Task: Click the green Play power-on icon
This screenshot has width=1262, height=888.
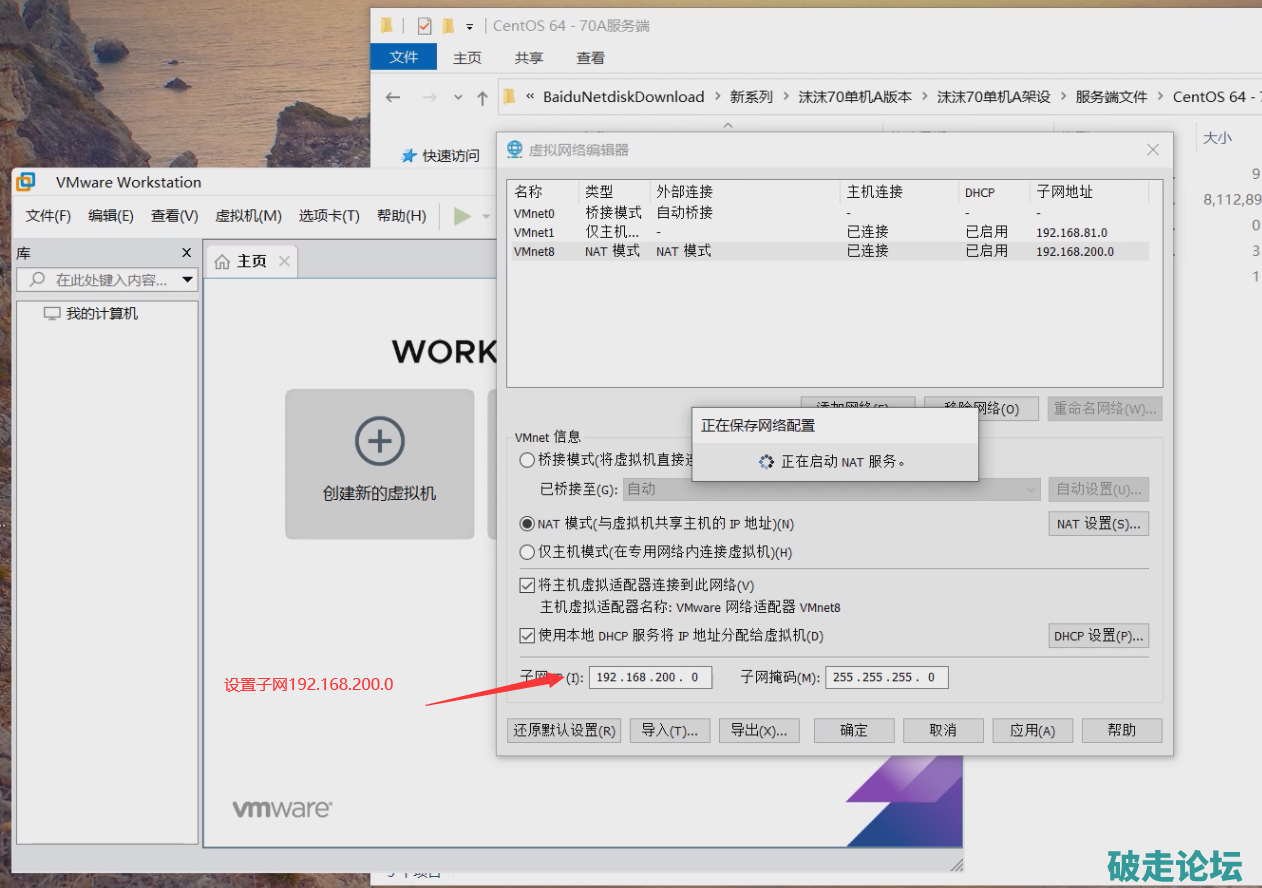Action: (x=462, y=216)
